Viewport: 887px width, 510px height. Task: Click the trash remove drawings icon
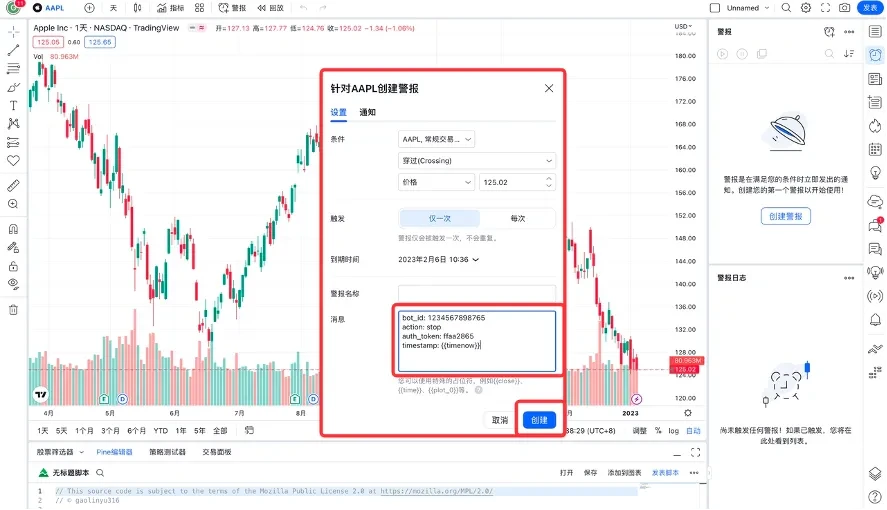13,310
